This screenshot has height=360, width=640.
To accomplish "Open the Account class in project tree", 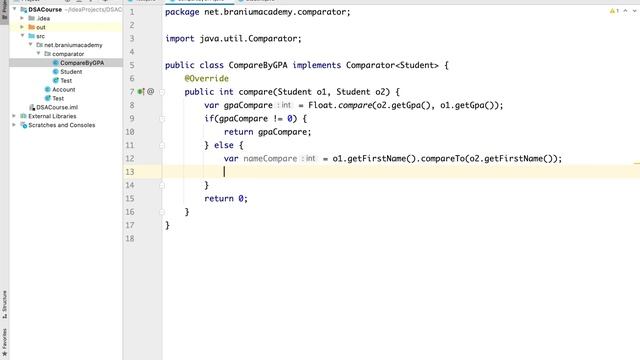I will (x=63, y=89).
